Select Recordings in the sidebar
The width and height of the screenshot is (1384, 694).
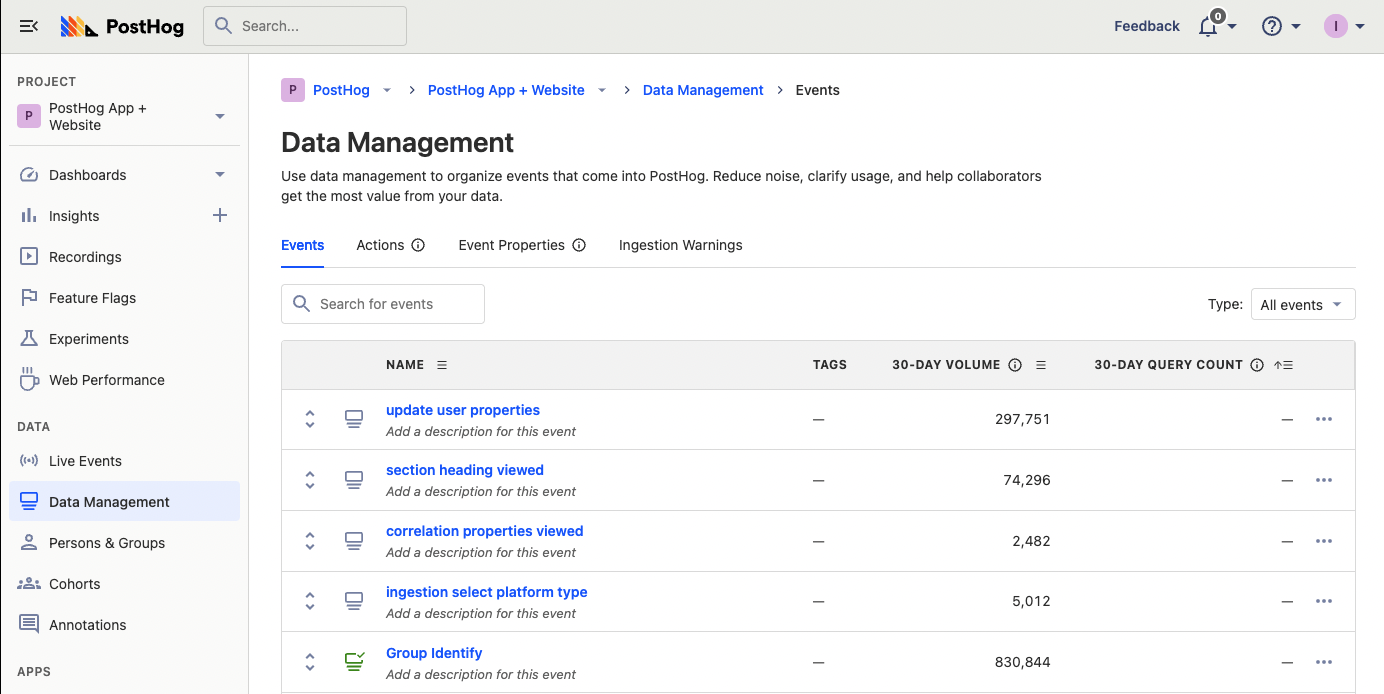tap(83, 256)
